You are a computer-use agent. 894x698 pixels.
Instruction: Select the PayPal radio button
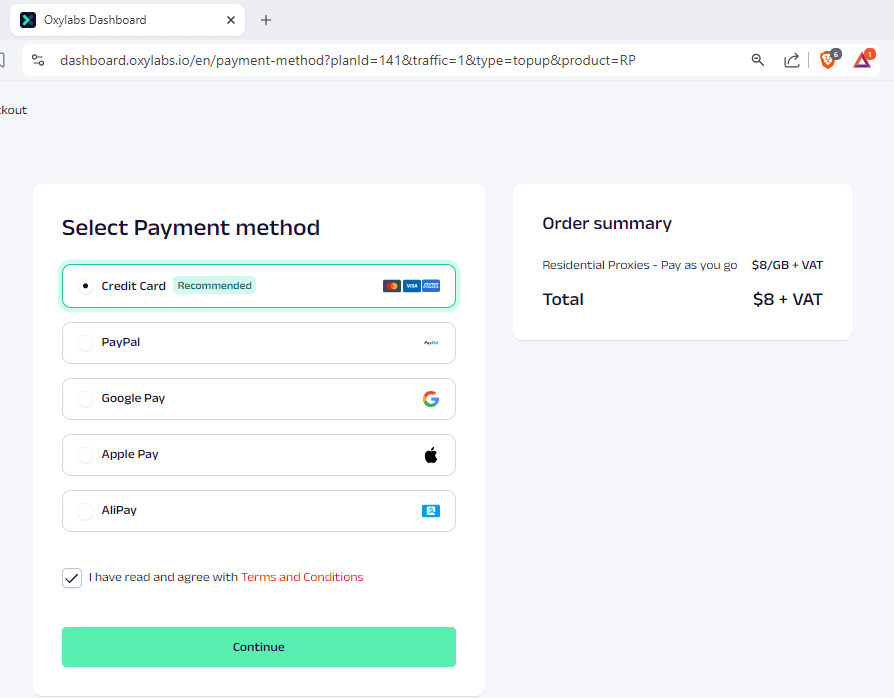(x=85, y=343)
